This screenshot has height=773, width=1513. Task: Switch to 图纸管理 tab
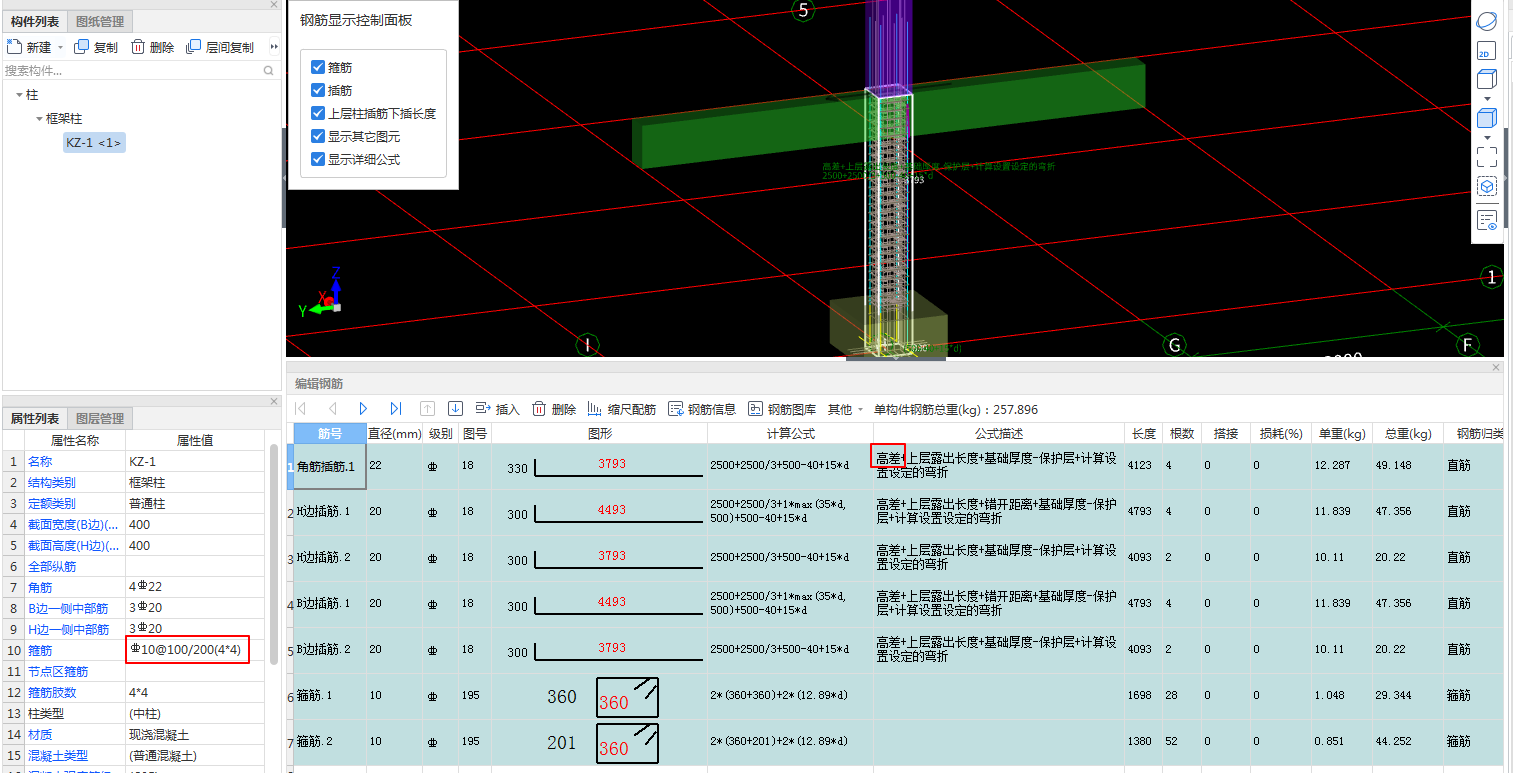99,21
